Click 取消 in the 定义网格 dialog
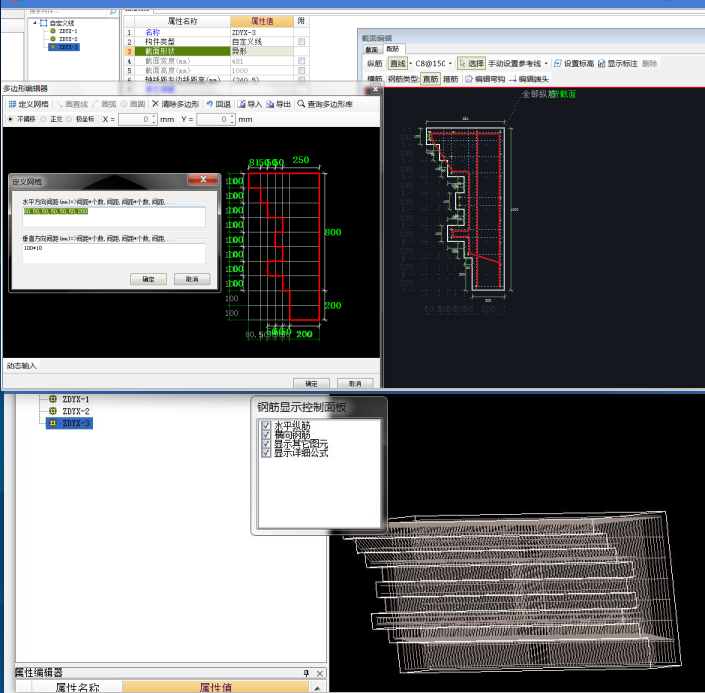This screenshot has height=693, width=705. click(x=192, y=279)
